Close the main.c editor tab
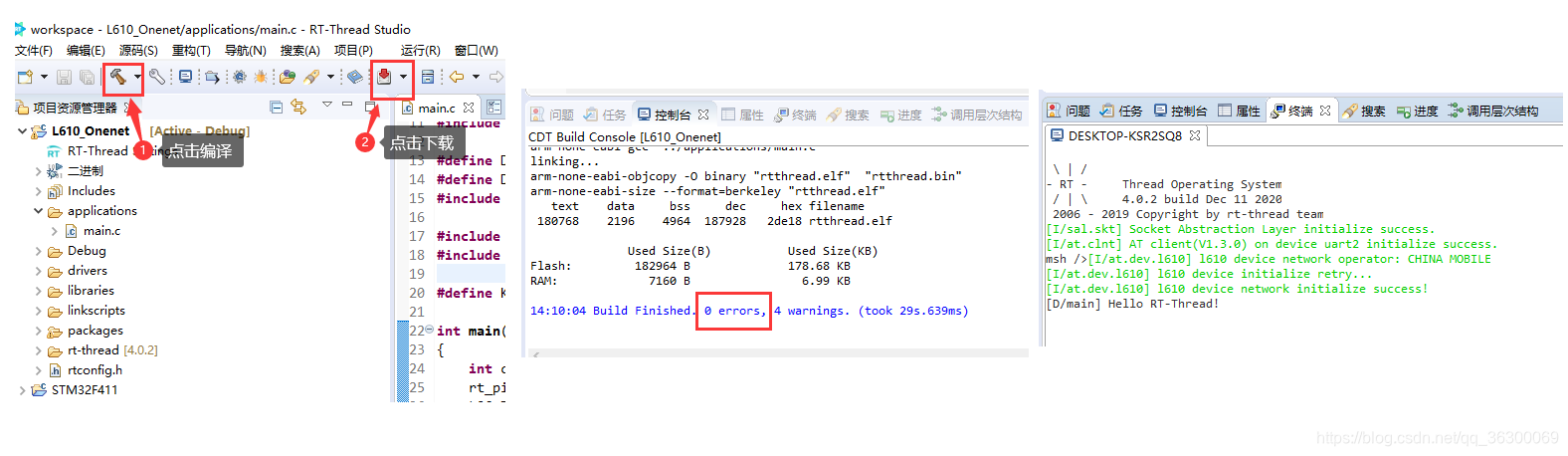 (x=469, y=108)
